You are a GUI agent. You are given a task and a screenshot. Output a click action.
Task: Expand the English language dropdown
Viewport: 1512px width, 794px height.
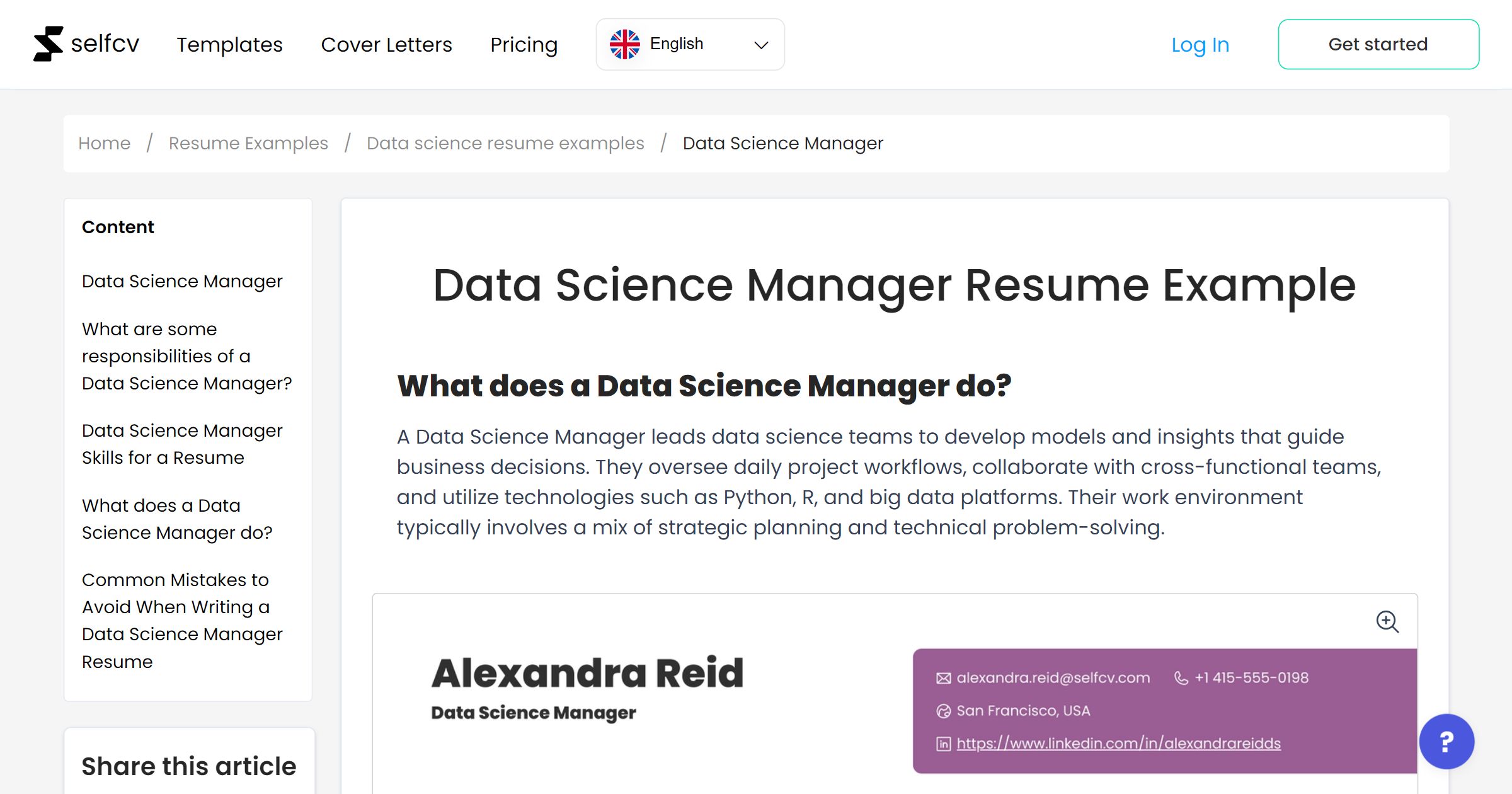click(690, 44)
